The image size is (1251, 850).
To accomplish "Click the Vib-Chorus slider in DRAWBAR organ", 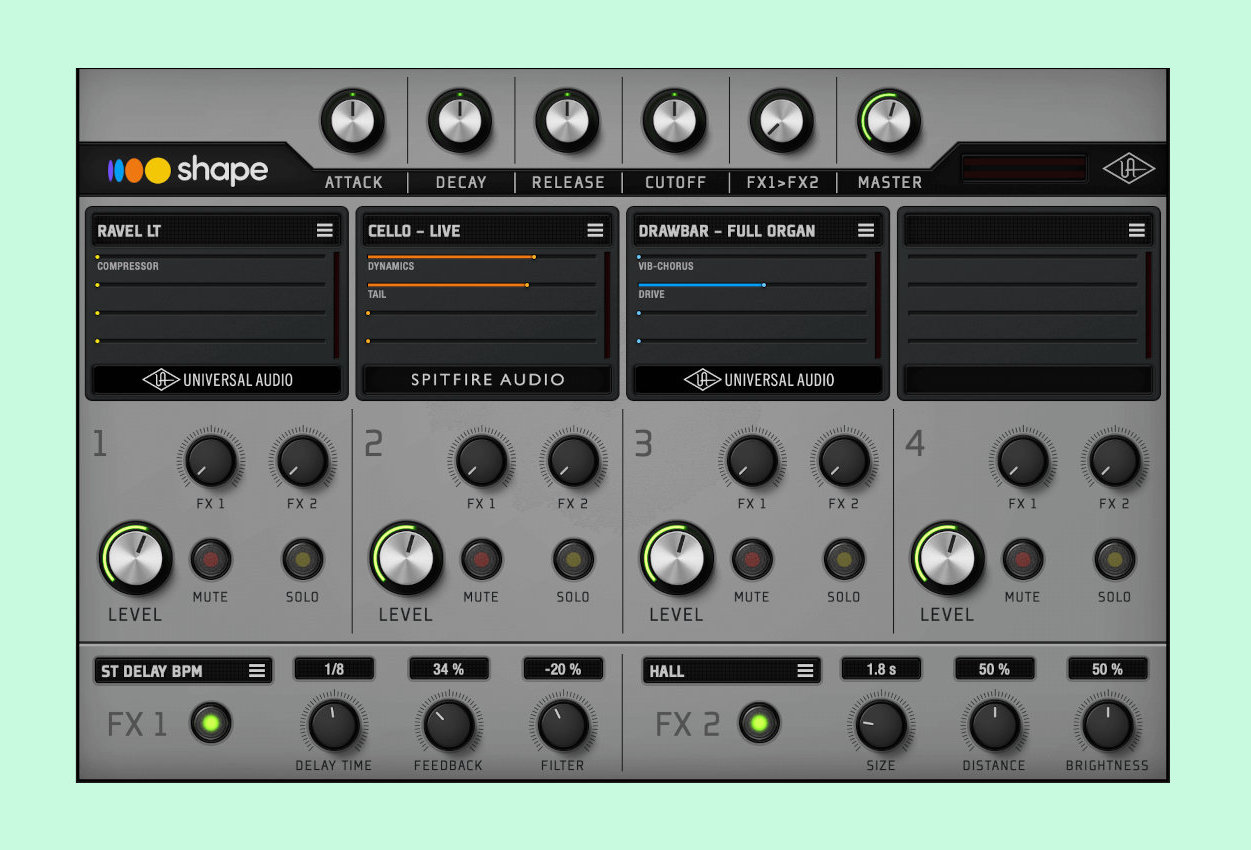I will click(x=752, y=257).
